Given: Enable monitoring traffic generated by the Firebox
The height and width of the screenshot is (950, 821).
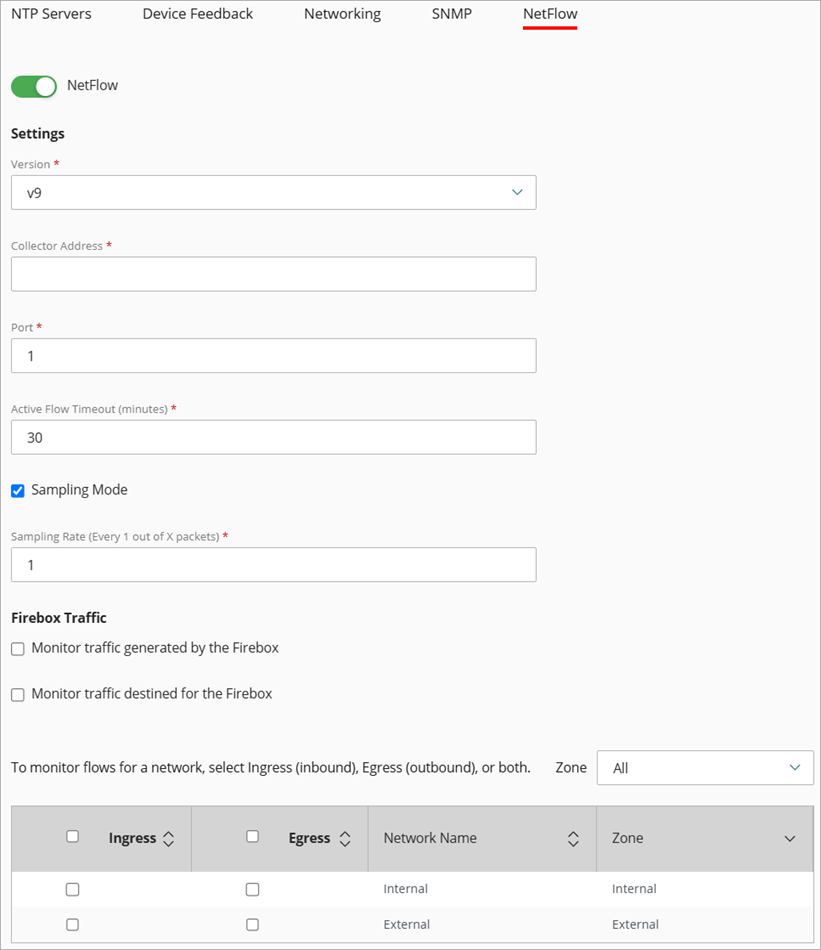Looking at the screenshot, I should [17, 649].
